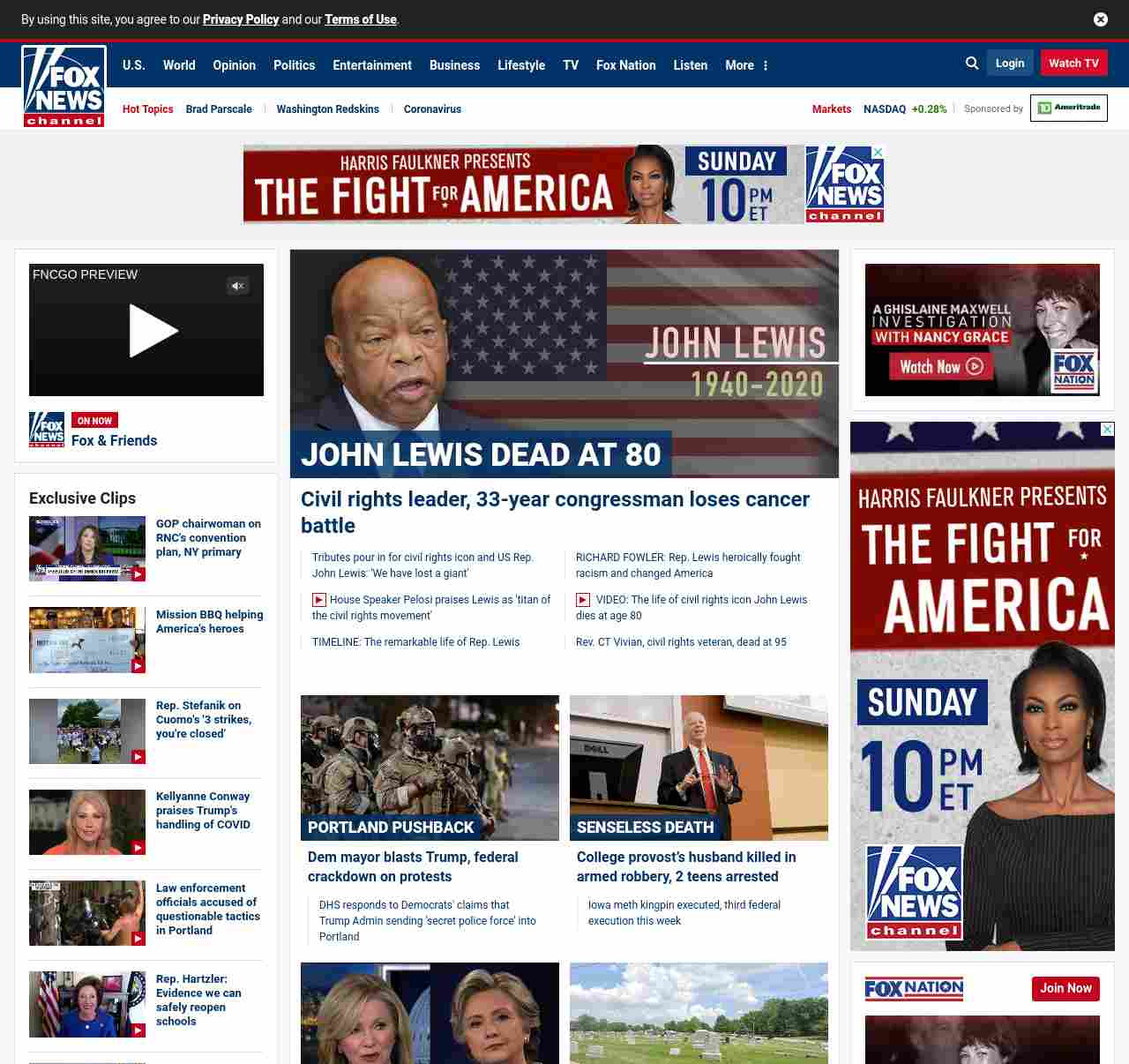Expand the More menu
This screenshot has width=1129, height=1064.
coord(747,65)
